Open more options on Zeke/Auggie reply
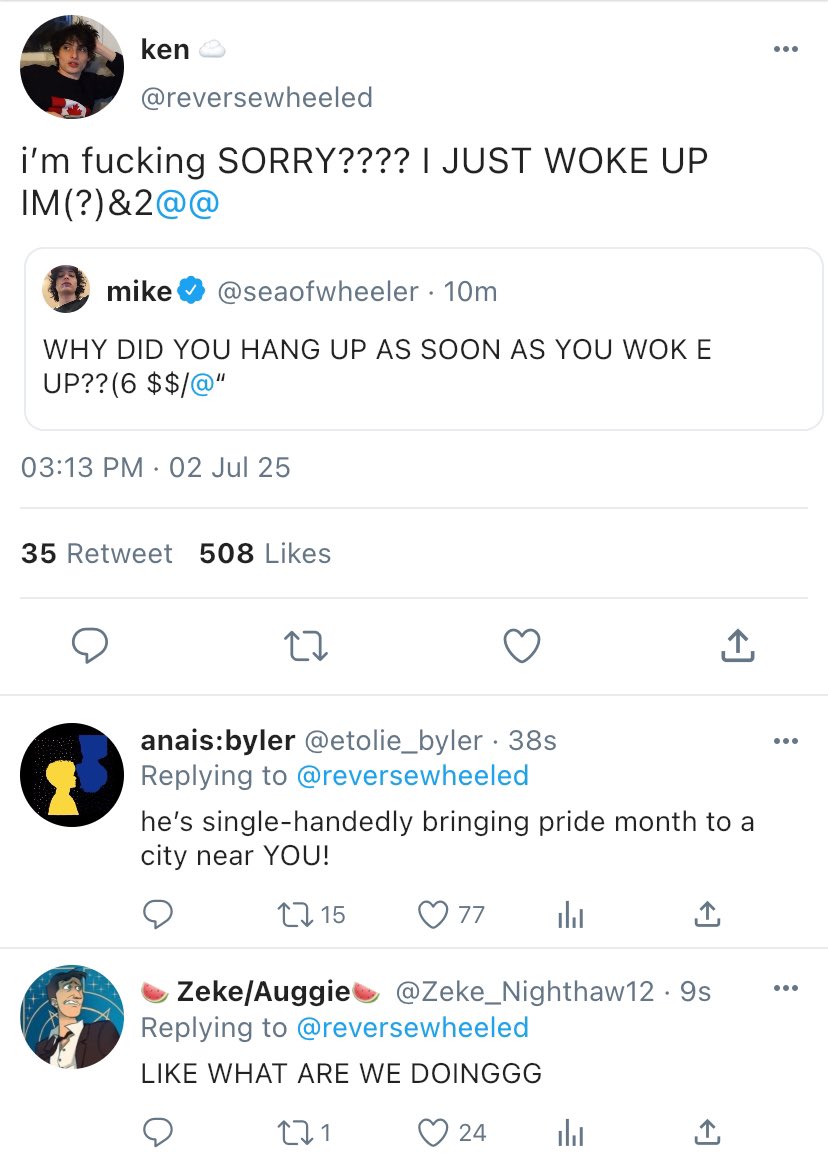The image size is (828, 1163). [x=785, y=989]
